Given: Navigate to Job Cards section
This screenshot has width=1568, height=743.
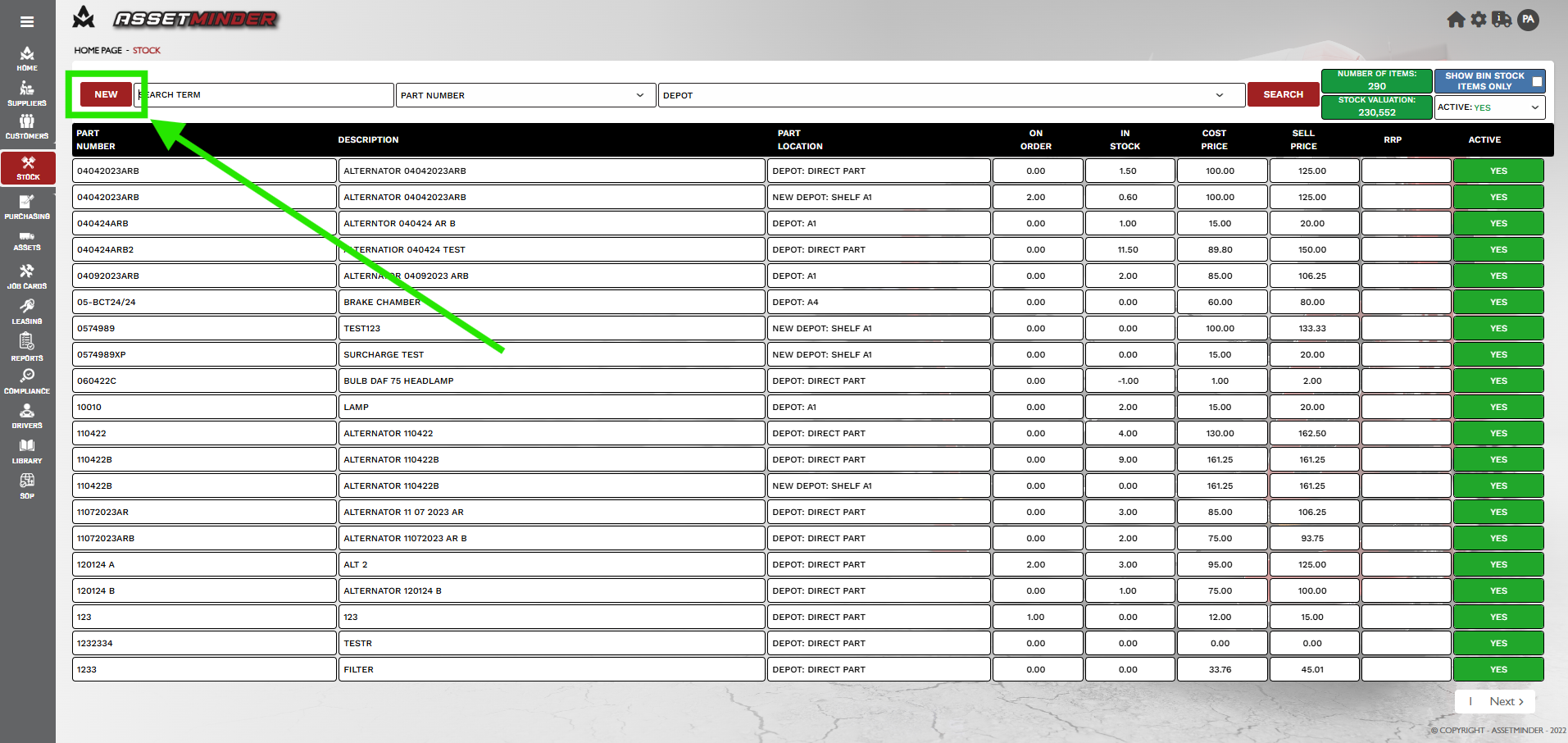Looking at the screenshot, I should (x=27, y=276).
